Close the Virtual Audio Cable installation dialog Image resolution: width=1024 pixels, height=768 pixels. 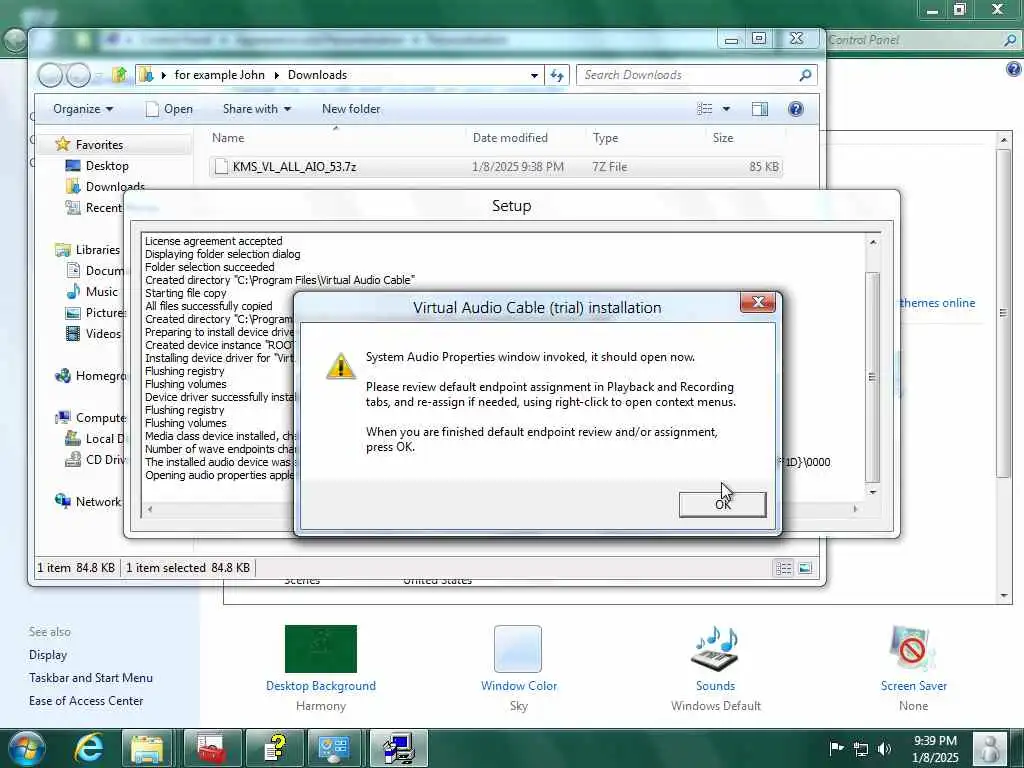click(758, 302)
